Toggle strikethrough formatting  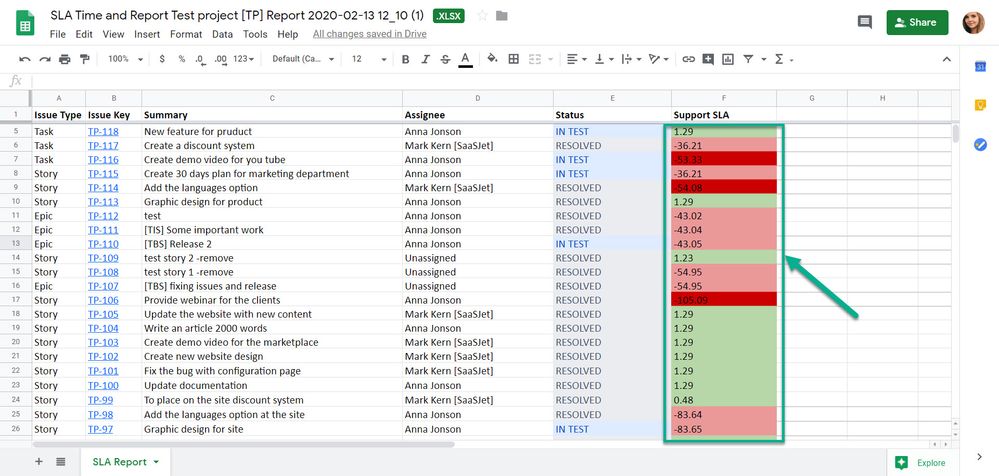(x=444, y=59)
